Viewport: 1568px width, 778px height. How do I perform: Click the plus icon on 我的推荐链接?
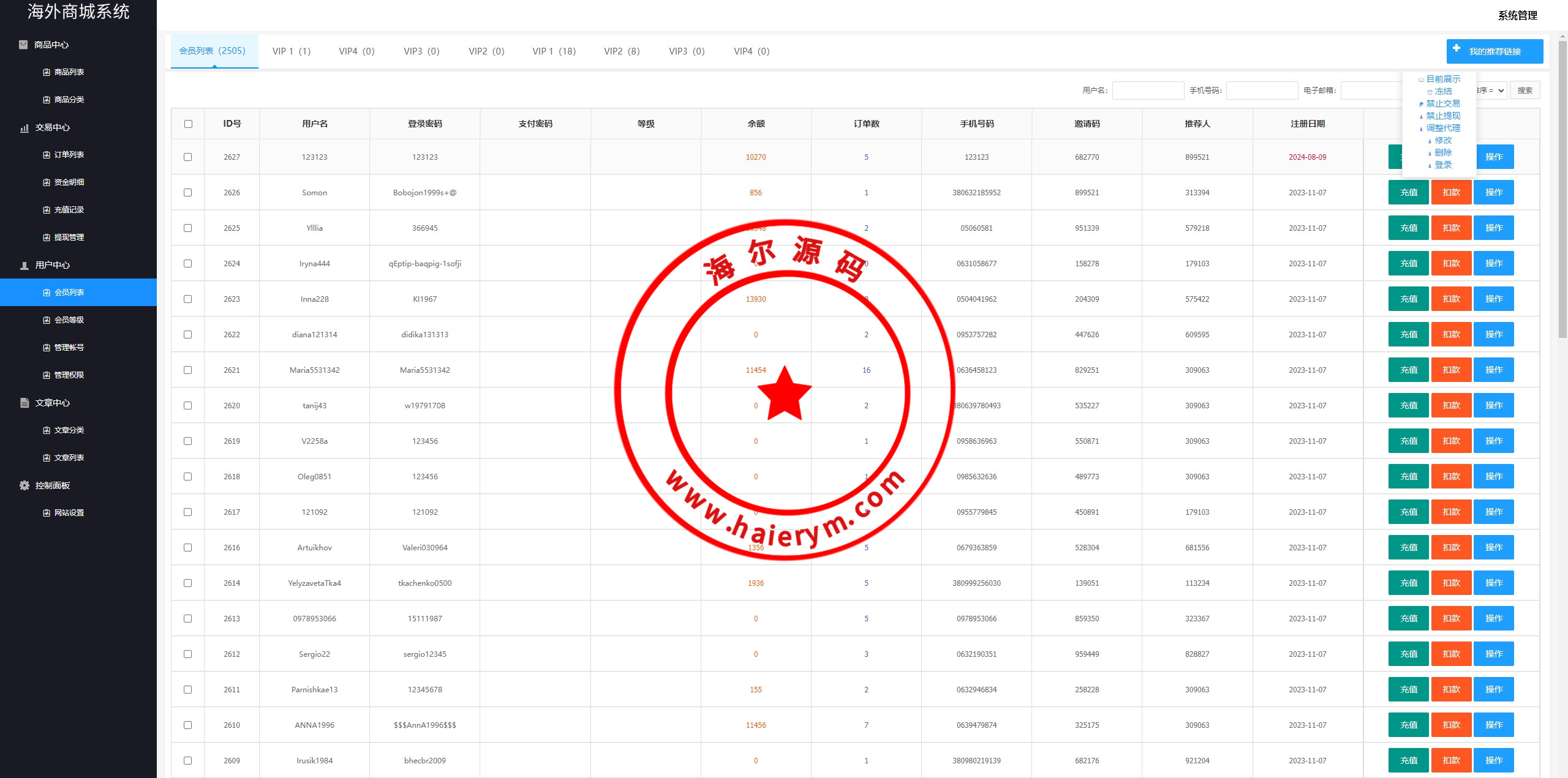pos(1457,48)
